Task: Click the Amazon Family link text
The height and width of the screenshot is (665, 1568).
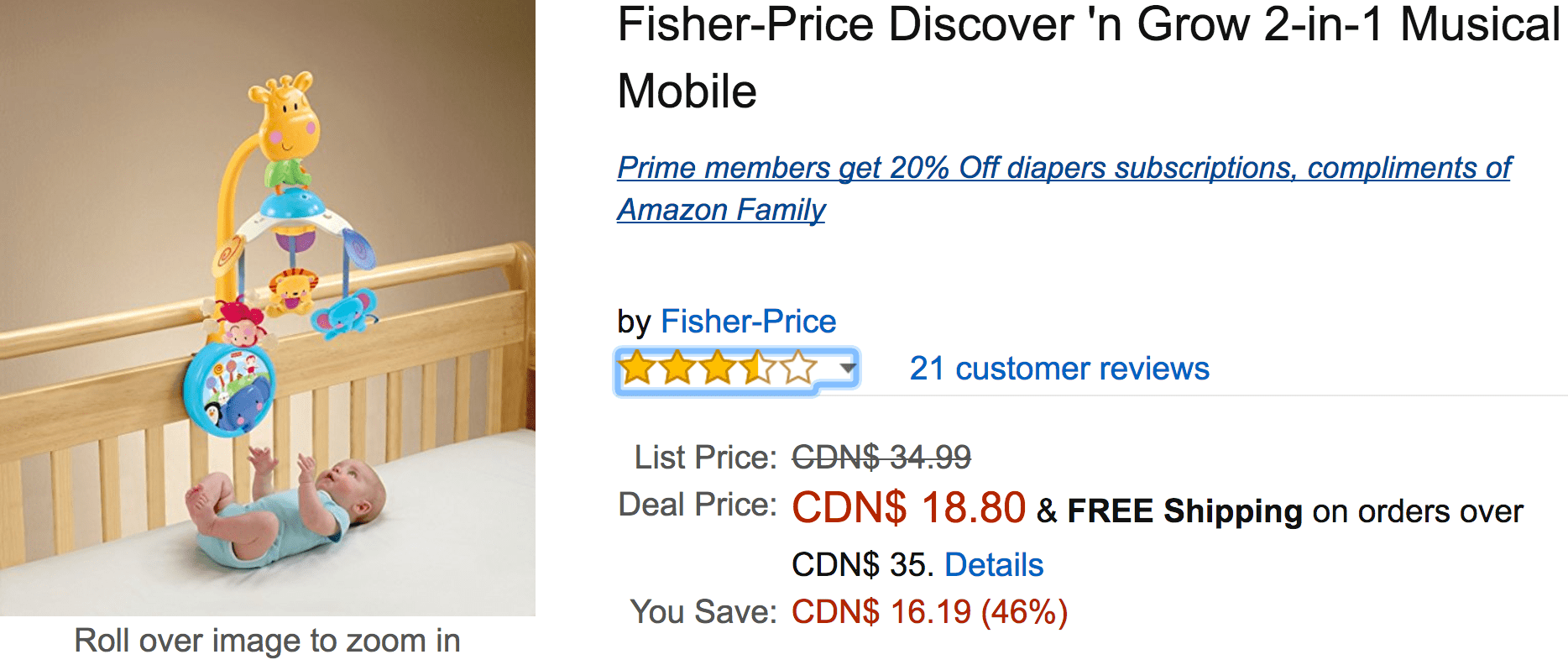Action: click(x=721, y=210)
